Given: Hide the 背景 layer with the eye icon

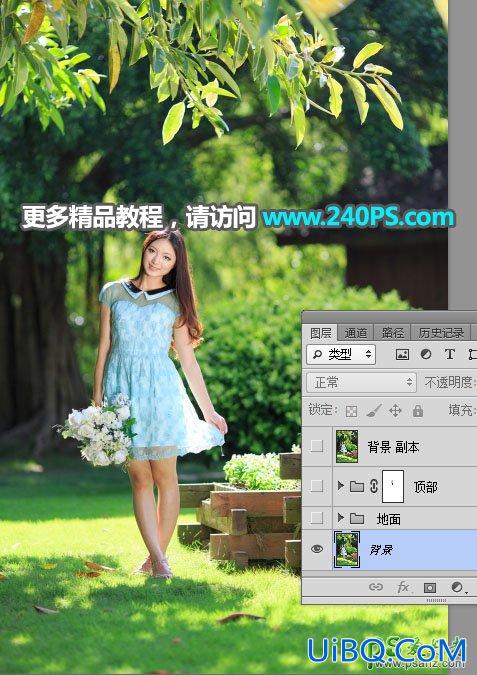Looking at the screenshot, I should click(x=317, y=549).
